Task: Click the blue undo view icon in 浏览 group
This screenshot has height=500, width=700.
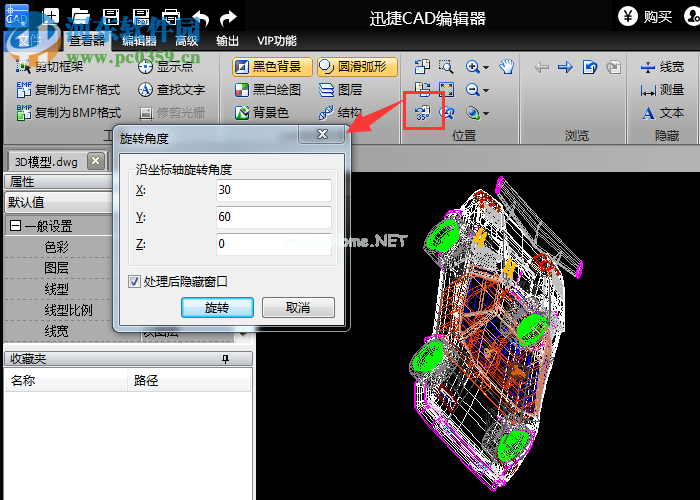Action: pyautogui.click(x=590, y=67)
